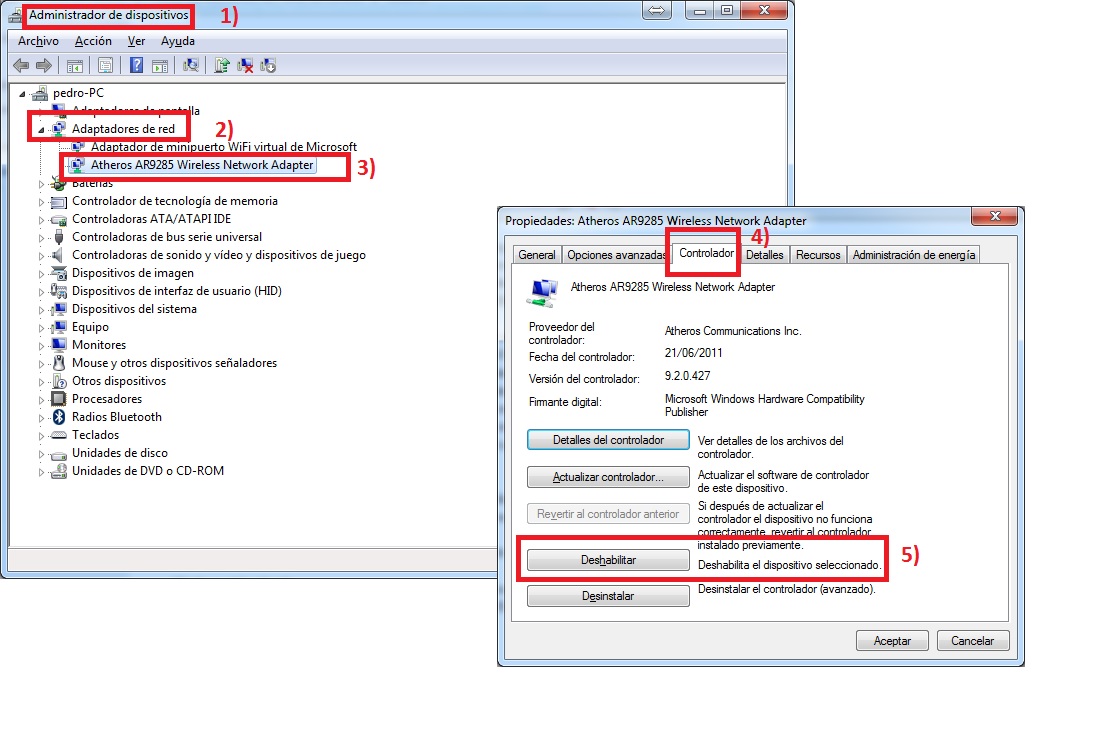Viewport: 1094px width, 753px height.
Task: Click the Procesadores chip icon
Action: 59,398
